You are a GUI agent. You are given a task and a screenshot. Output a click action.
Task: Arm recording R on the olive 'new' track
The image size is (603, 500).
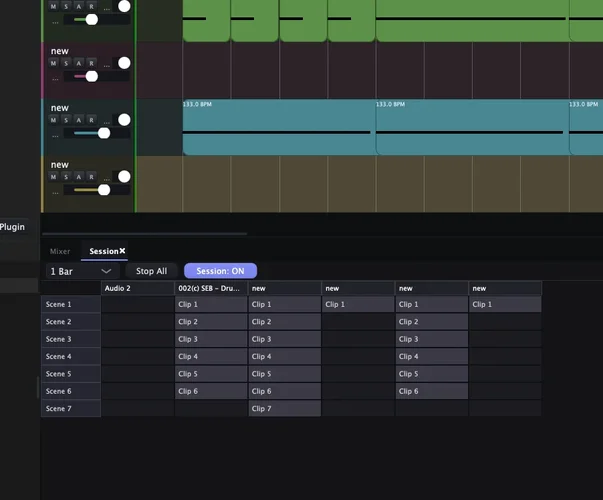(x=92, y=177)
